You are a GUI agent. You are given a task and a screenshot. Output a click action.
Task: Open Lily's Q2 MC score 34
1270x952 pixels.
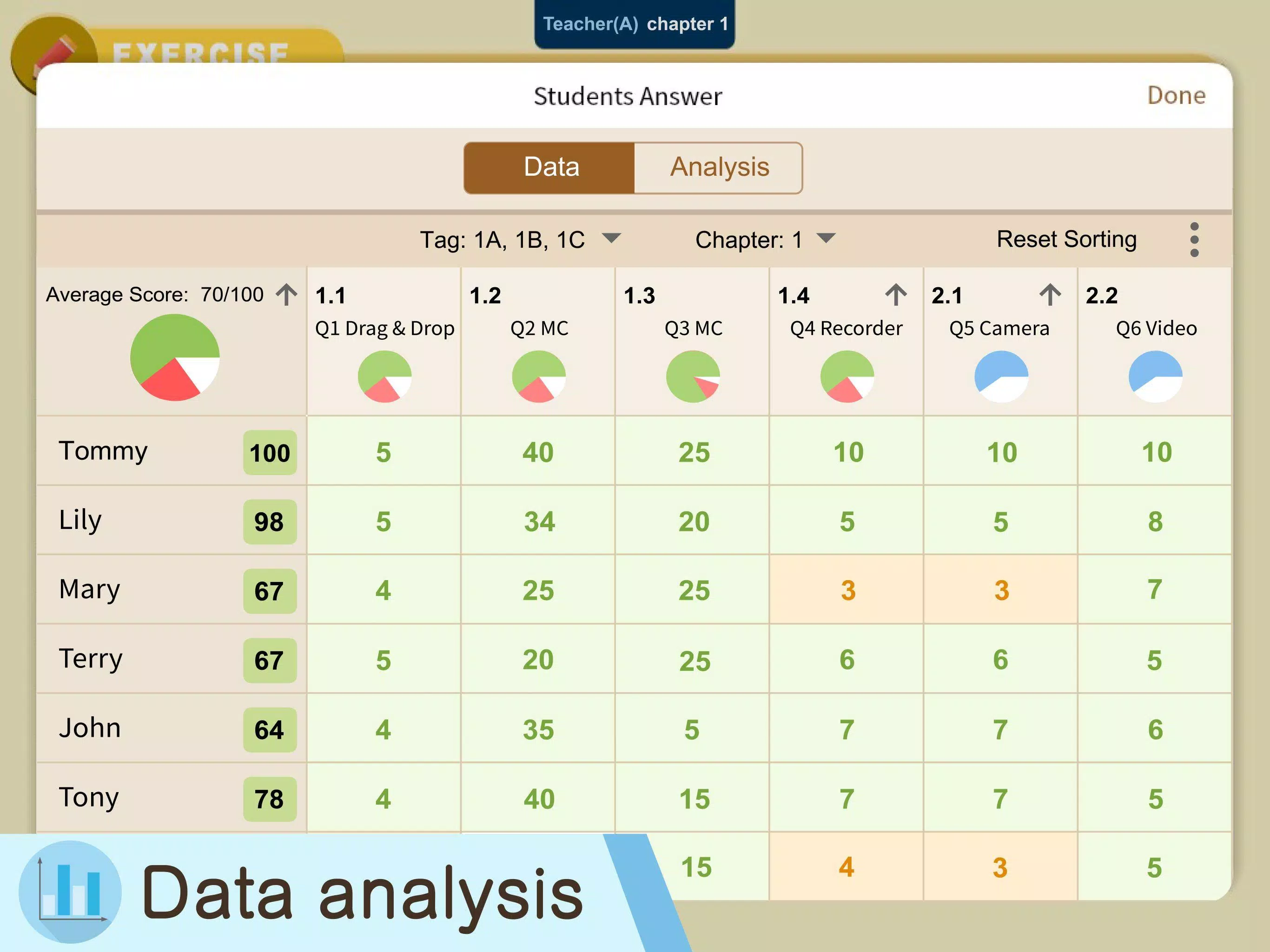coord(539,521)
